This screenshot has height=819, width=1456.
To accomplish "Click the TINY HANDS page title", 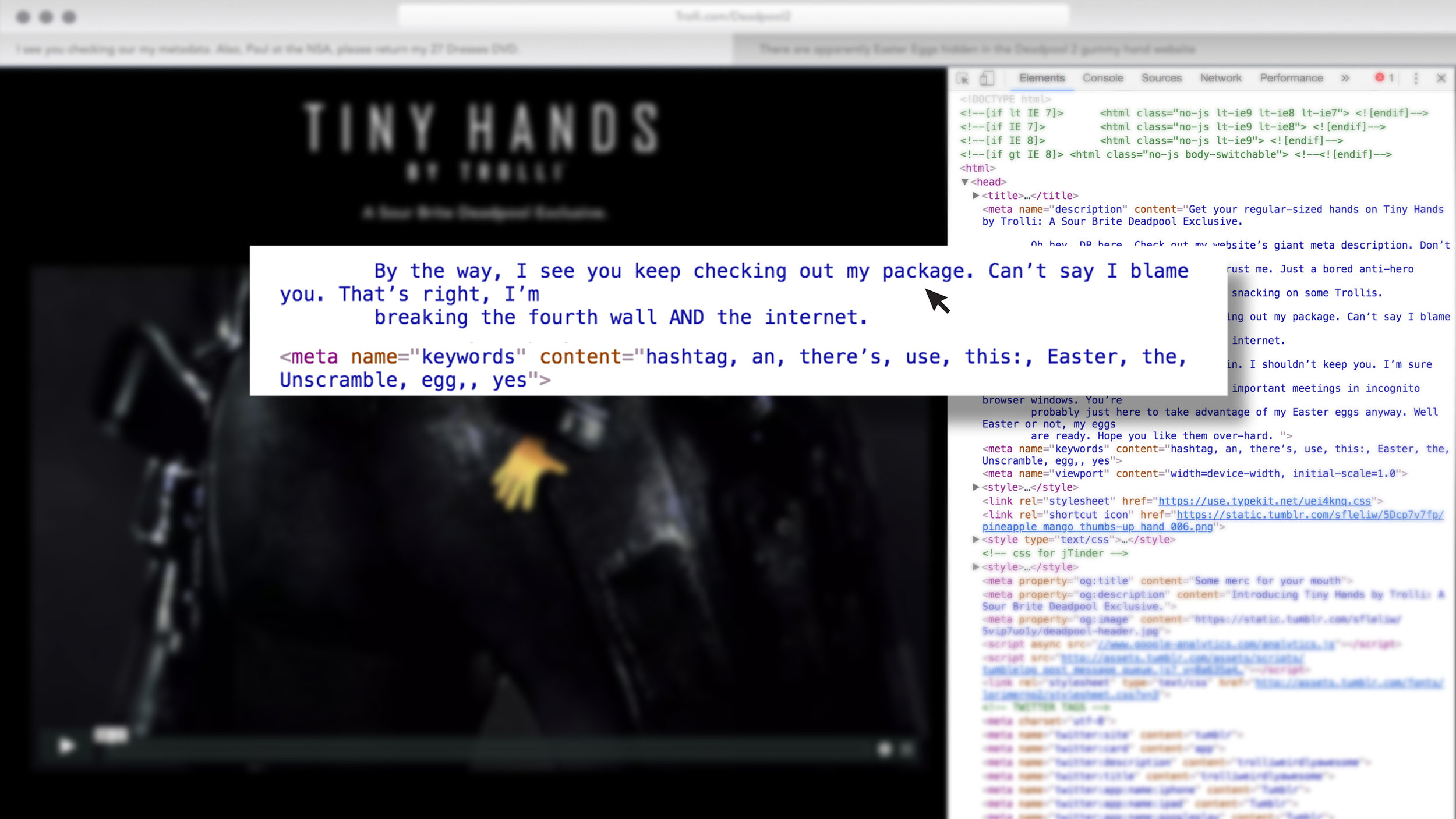I will click(482, 127).
